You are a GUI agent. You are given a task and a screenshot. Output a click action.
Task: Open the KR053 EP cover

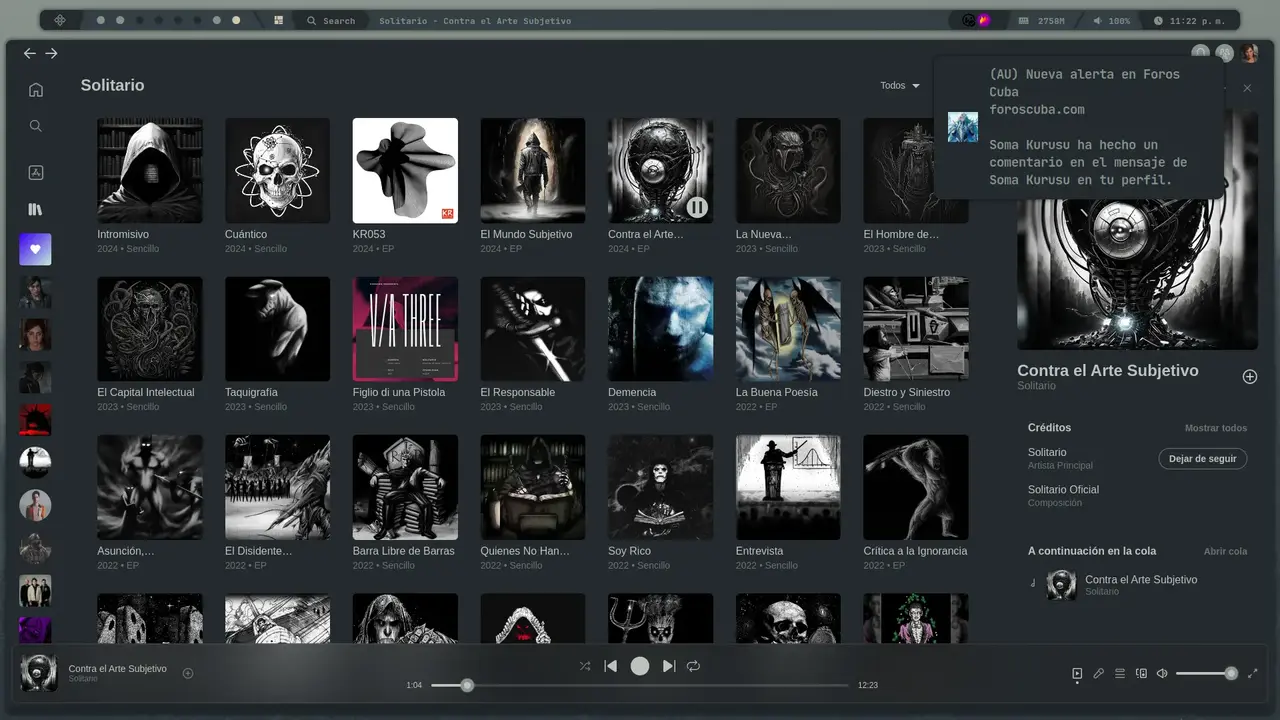405,171
